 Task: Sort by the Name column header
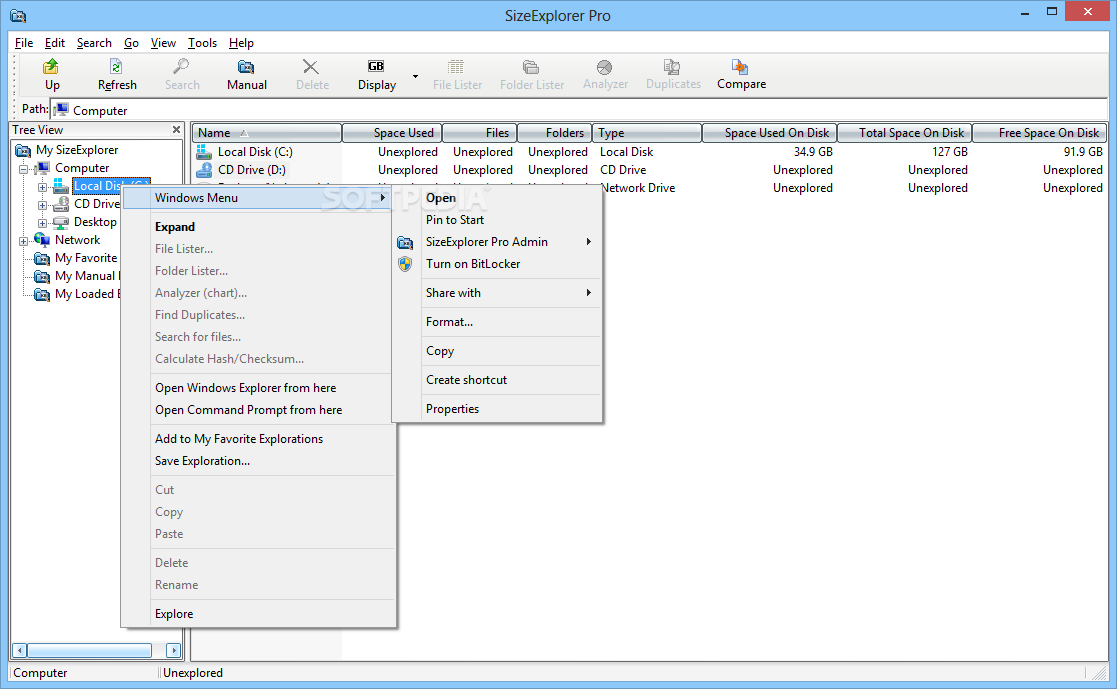[x=266, y=133]
